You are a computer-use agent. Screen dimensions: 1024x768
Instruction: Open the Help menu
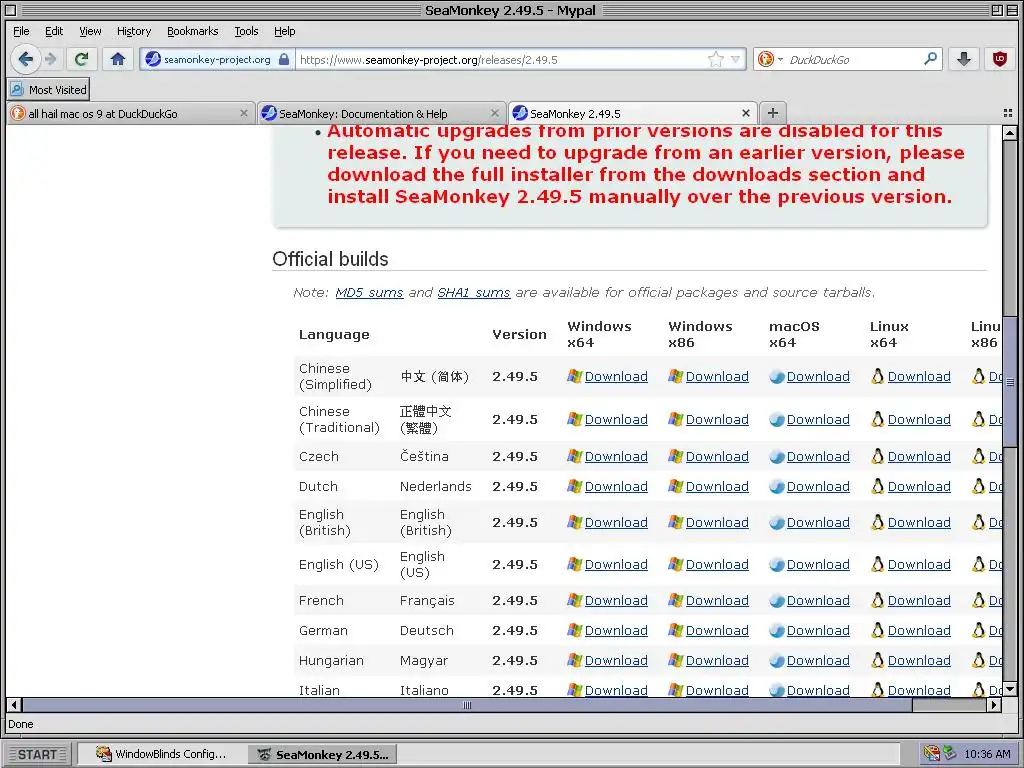click(x=284, y=31)
